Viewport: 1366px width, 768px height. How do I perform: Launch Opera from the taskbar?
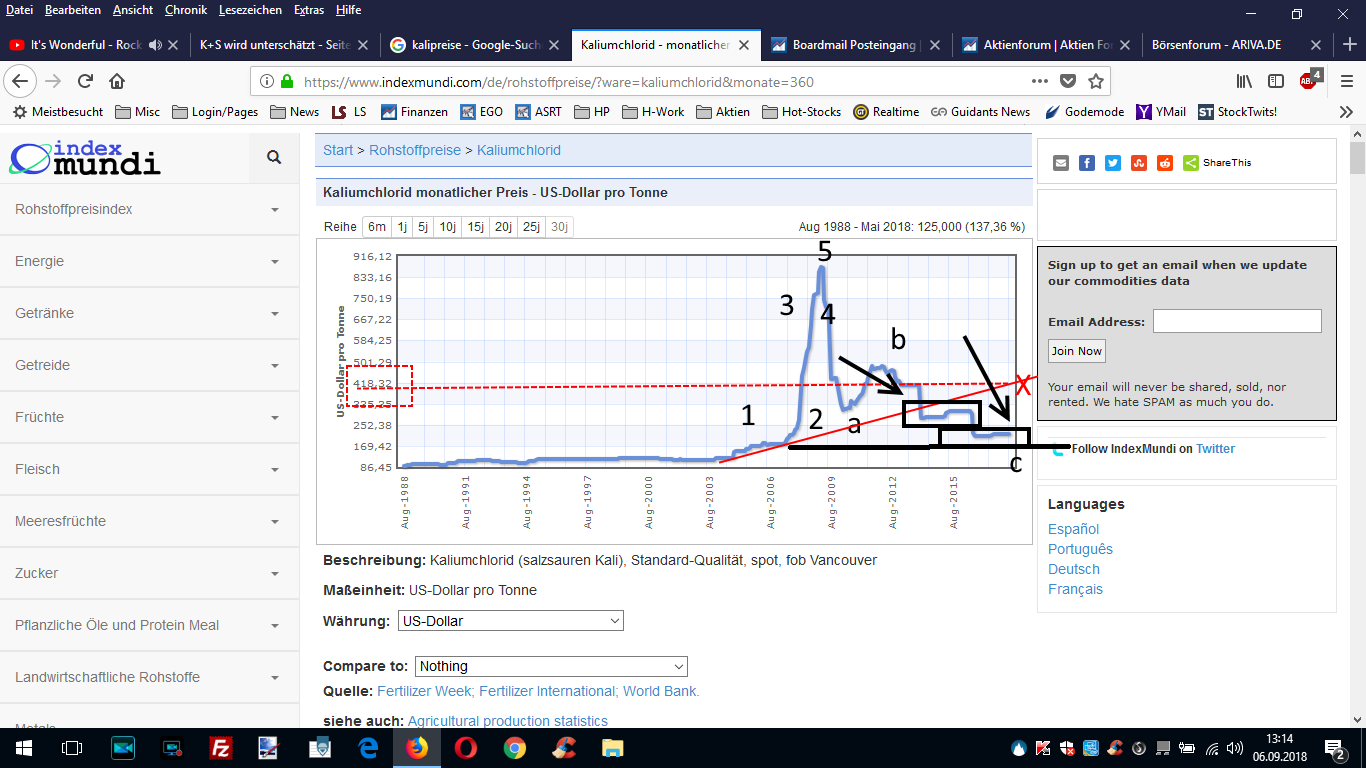point(466,748)
